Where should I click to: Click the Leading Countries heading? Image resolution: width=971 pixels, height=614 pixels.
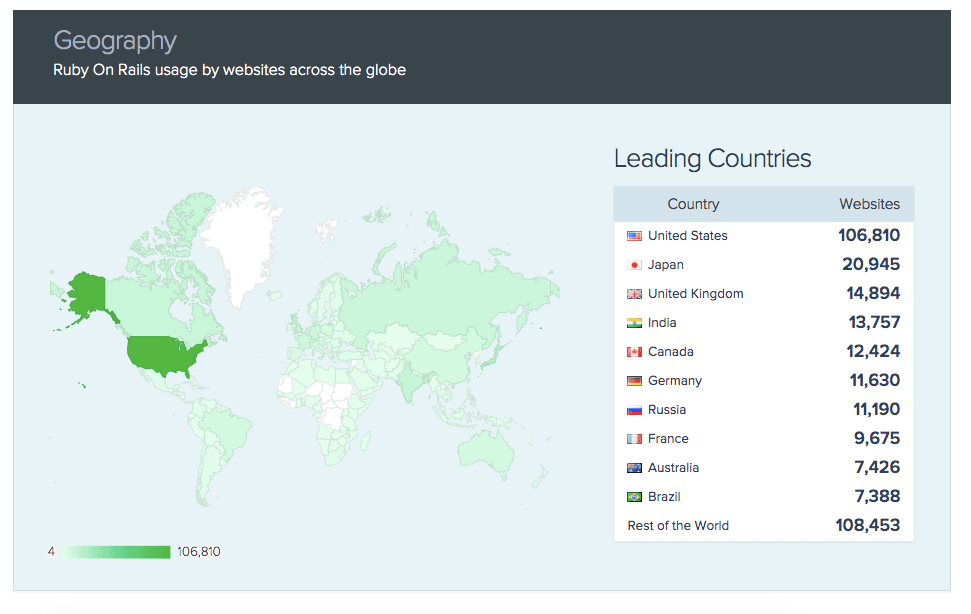coord(712,158)
